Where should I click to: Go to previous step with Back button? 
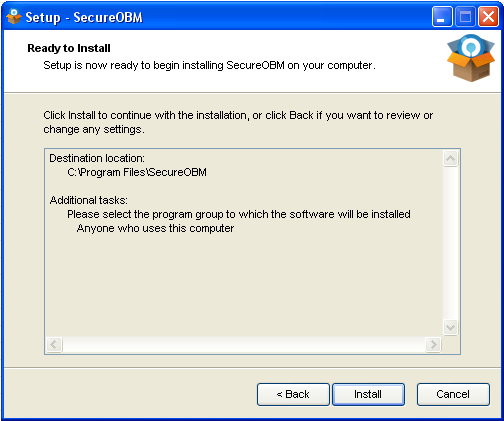(x=293, y=394)
